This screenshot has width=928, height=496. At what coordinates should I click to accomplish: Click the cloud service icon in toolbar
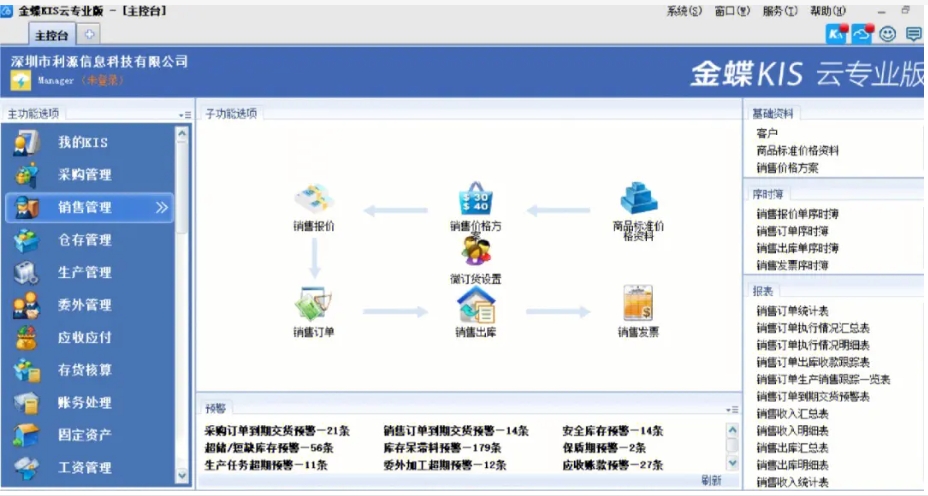point(862,34)
